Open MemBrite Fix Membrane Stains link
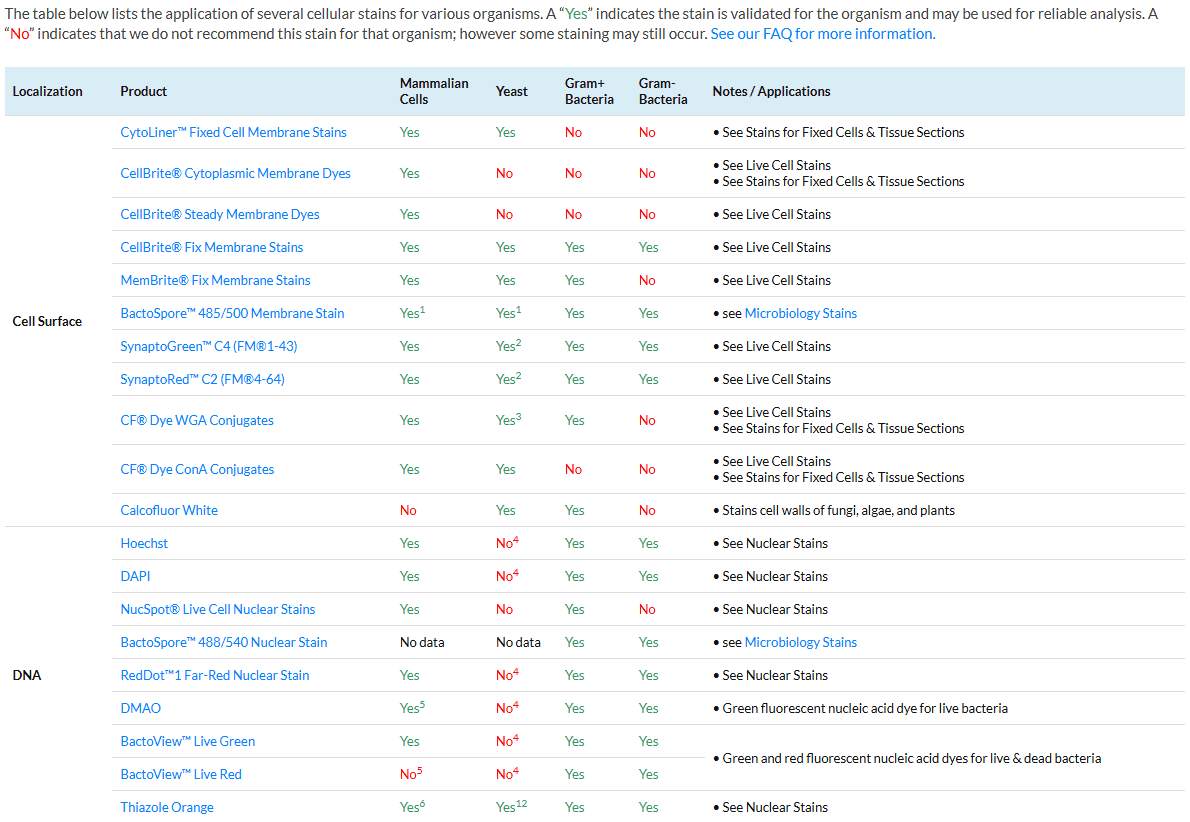1190x822 pixels. coord(215,280)
